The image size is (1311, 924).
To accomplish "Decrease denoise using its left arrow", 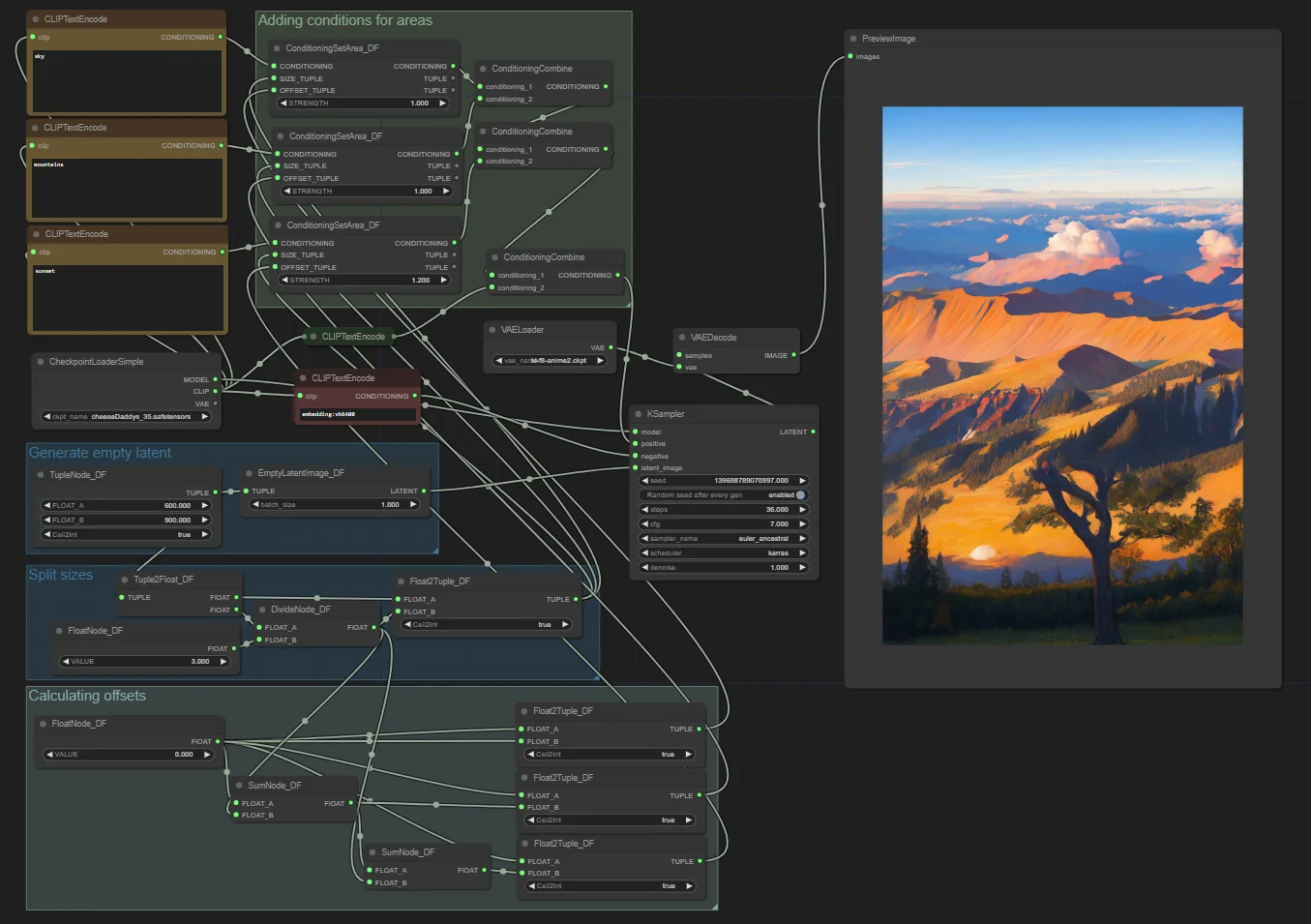I will coord(645,568).
